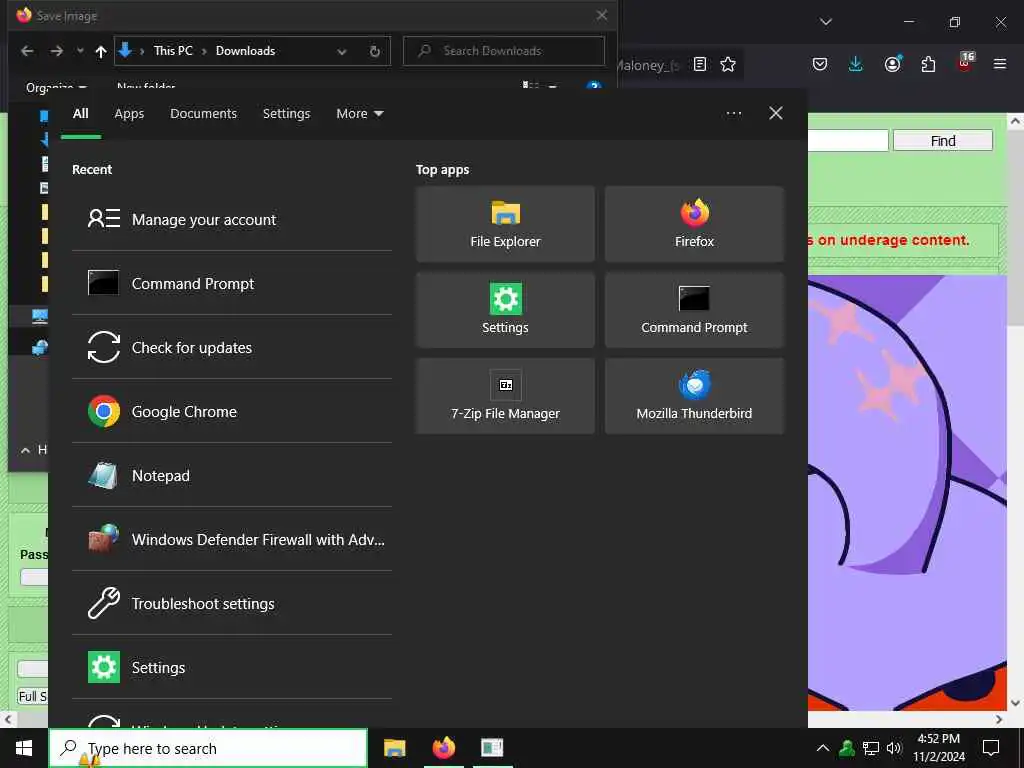Go forward in Save Image dialog
Viewport: 1024px width, 768px height.
[57, 51]
